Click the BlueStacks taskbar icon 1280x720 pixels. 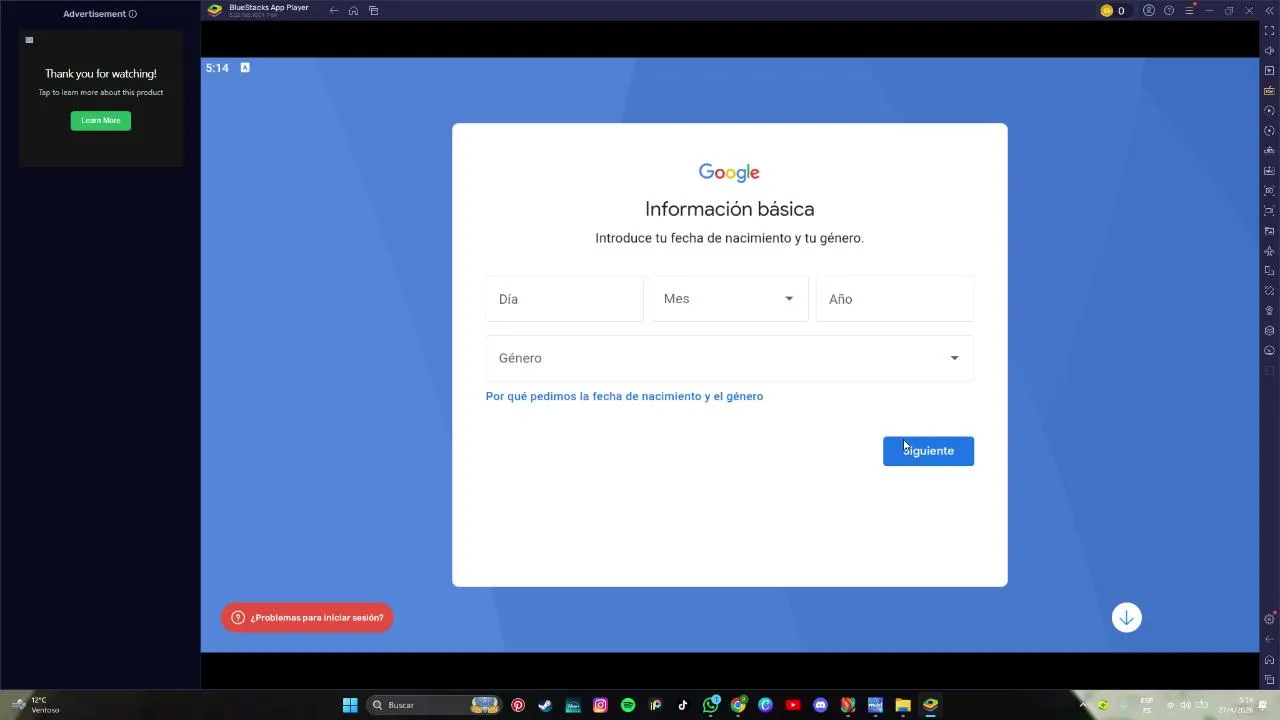click(930, 705)
